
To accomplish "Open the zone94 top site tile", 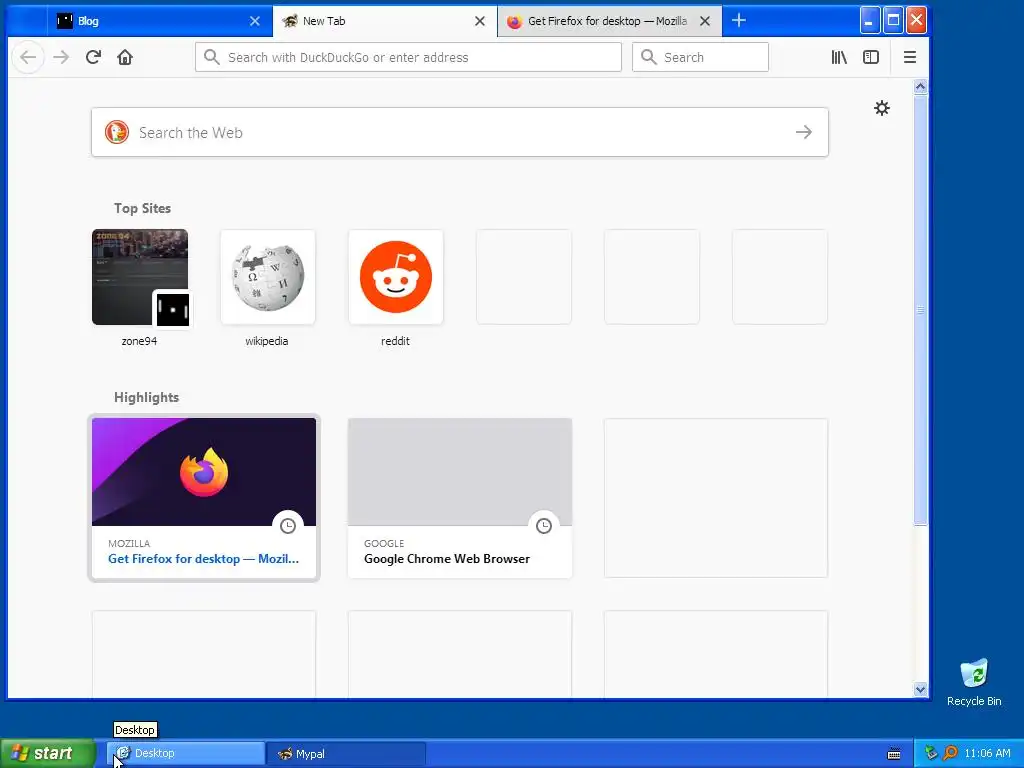I will point(140,277).
